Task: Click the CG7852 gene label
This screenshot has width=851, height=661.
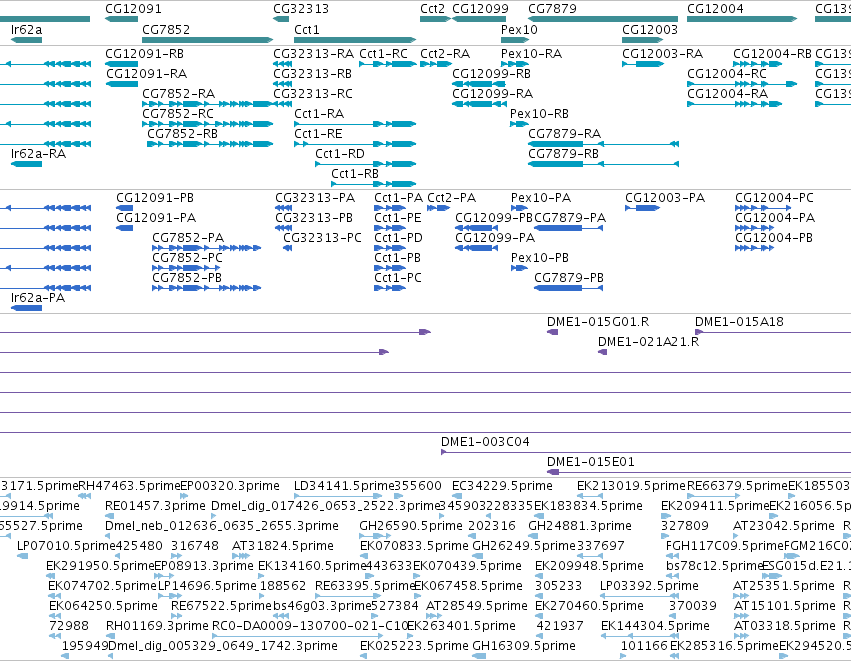Action: pyautogui.click(x=166, y=29)
